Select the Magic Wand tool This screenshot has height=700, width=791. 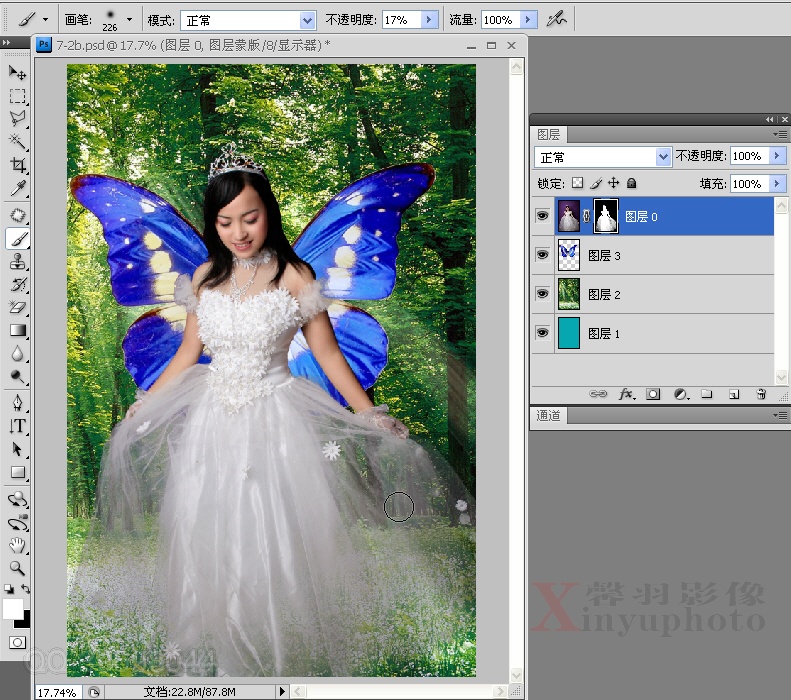(17, 142)
